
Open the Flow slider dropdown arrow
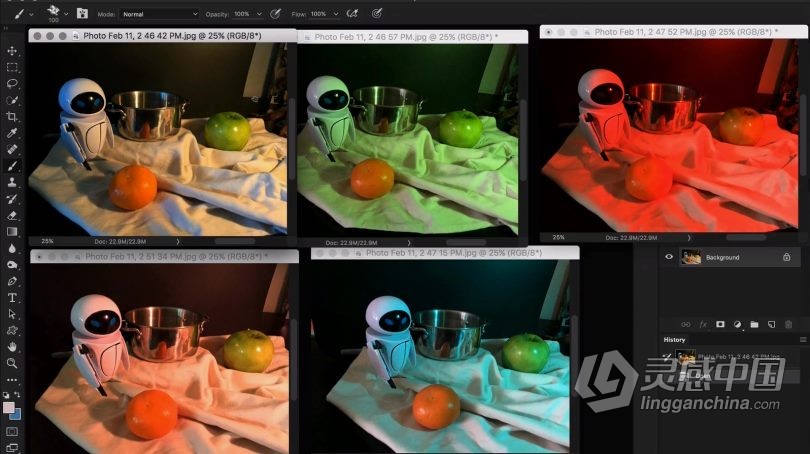coord(336,14)
